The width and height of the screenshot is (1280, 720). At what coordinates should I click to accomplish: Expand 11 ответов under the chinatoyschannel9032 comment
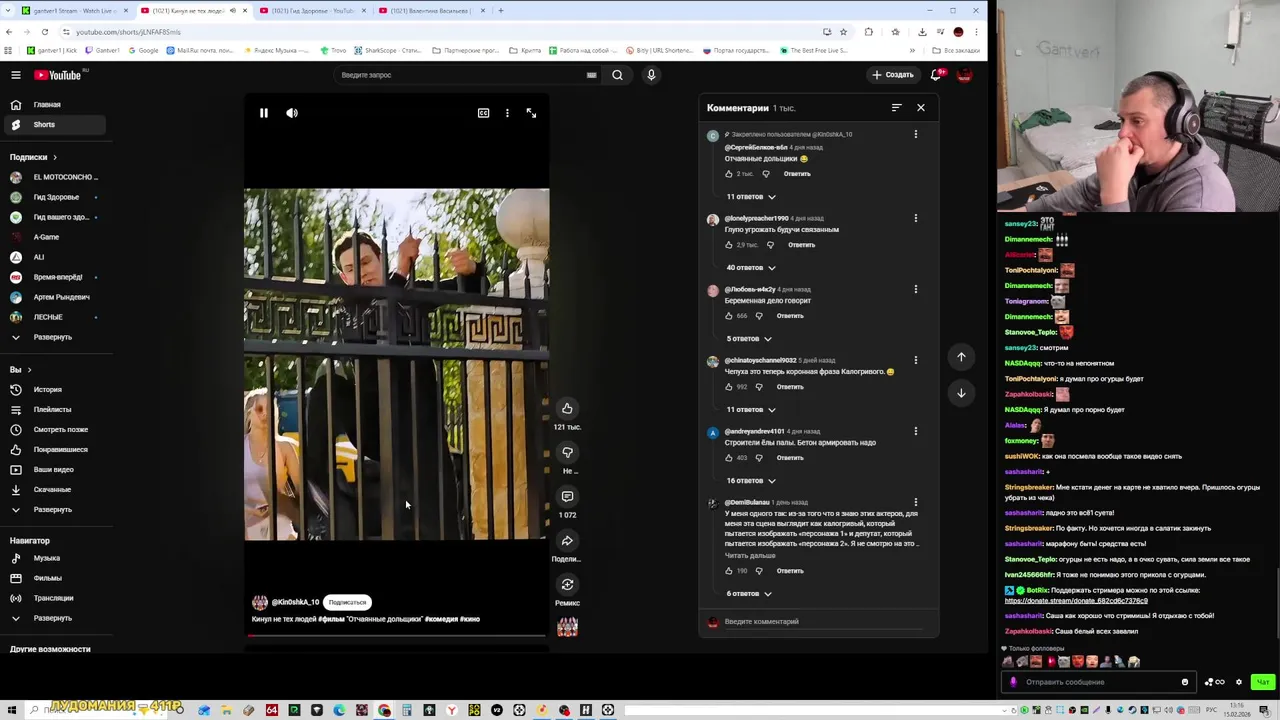(x=751, y=410)
